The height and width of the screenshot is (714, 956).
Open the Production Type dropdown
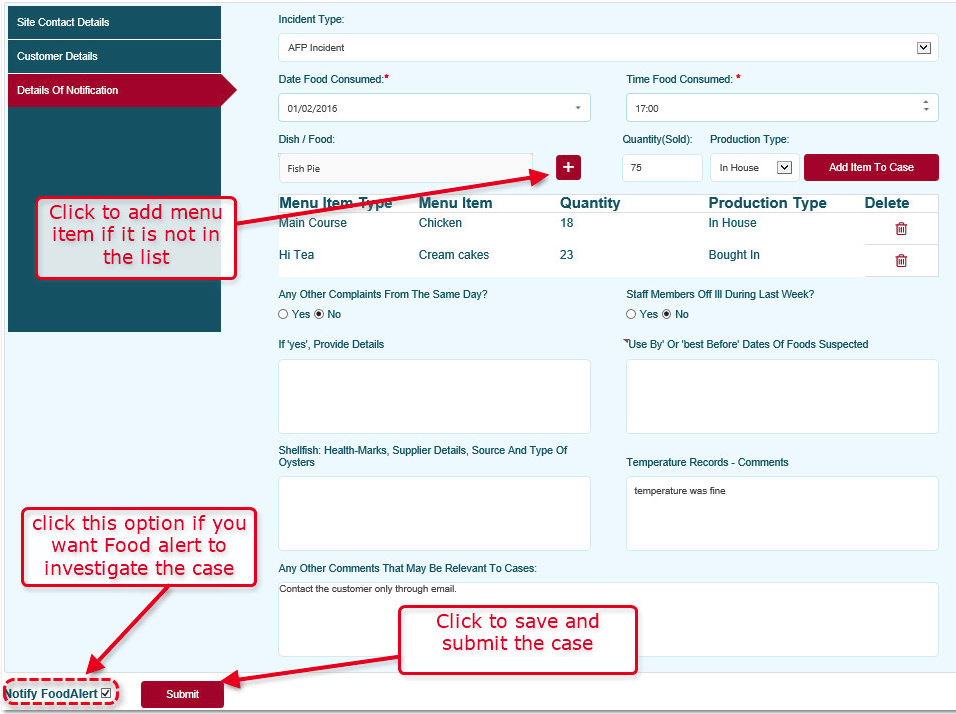784,168
